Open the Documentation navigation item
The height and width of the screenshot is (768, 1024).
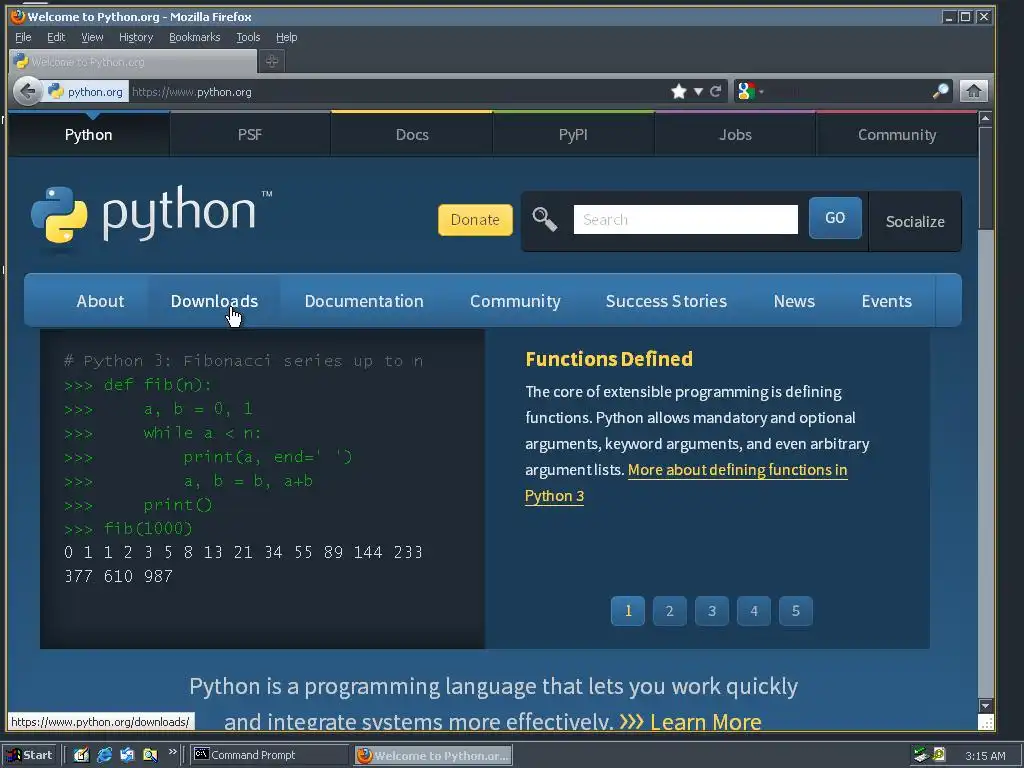tap(364, 301)
